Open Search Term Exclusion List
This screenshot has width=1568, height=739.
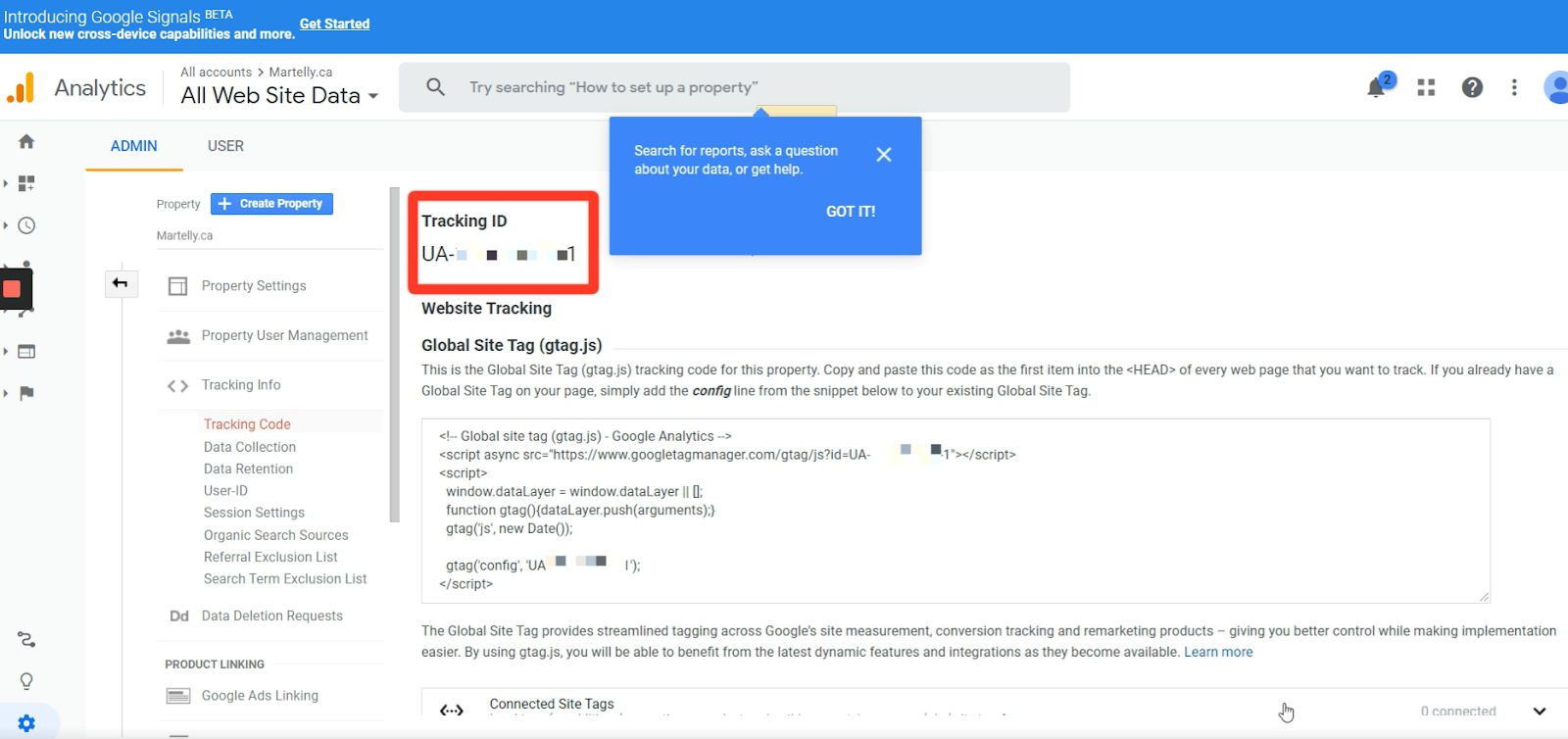click(285, 579)
